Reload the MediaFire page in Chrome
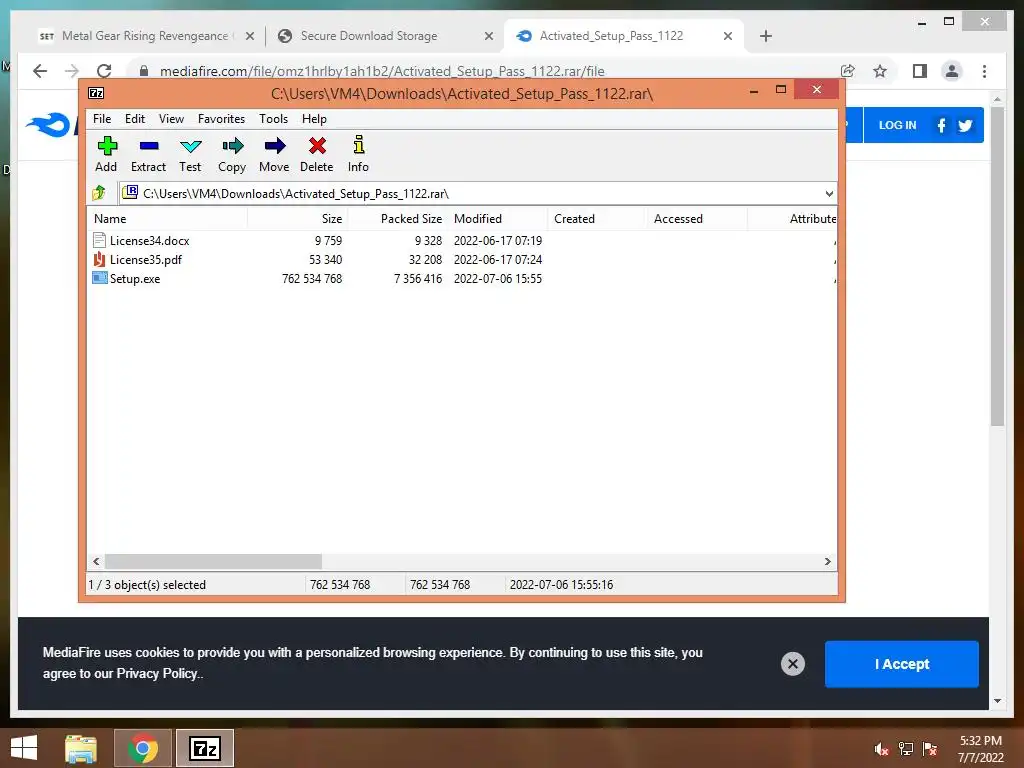Viewport: 1024px width, 768px height. pyautogui.click(x=104, y=71)
